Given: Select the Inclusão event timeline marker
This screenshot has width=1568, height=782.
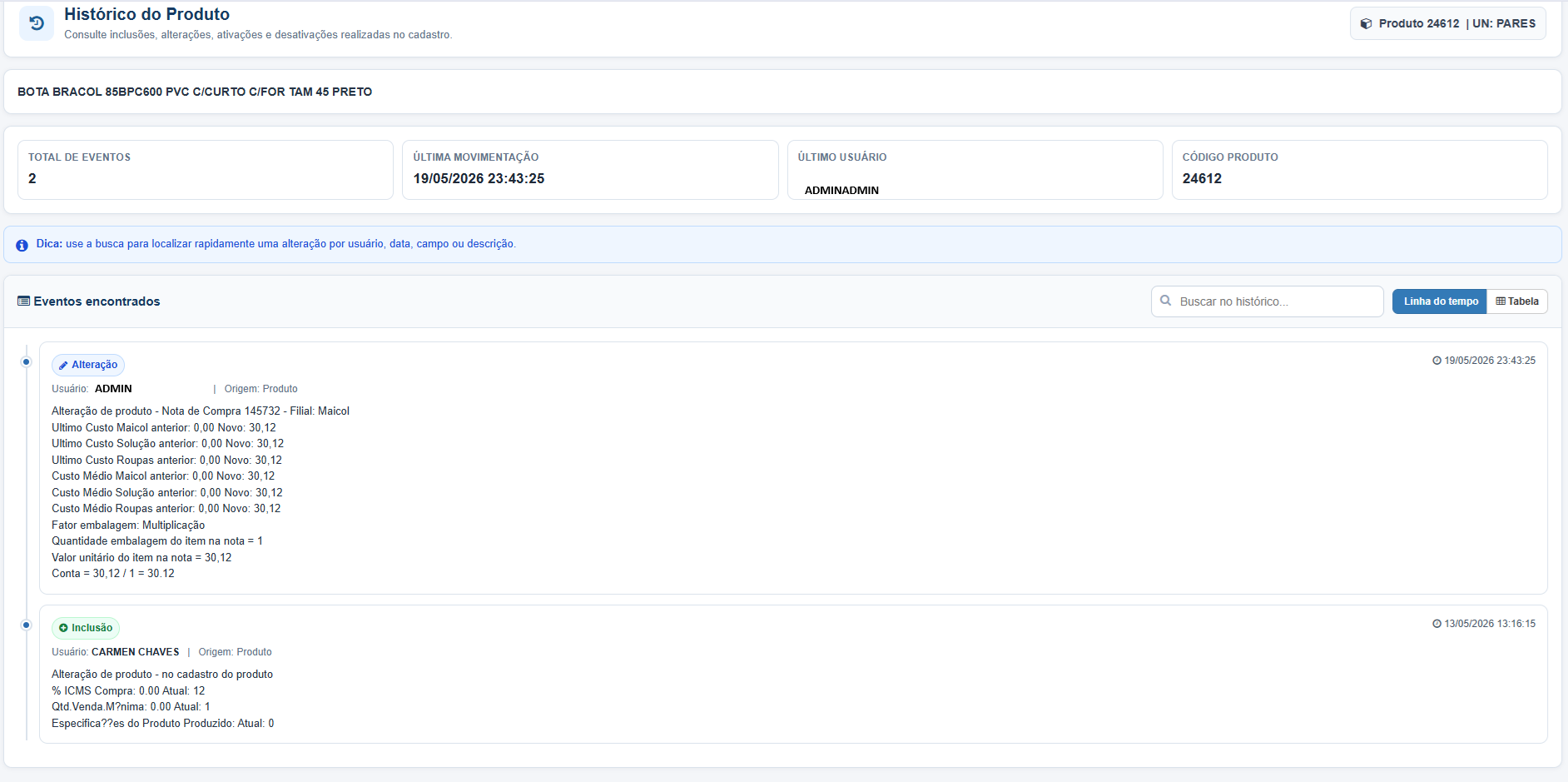Looking at the screenshot, I should pos(26,625).
